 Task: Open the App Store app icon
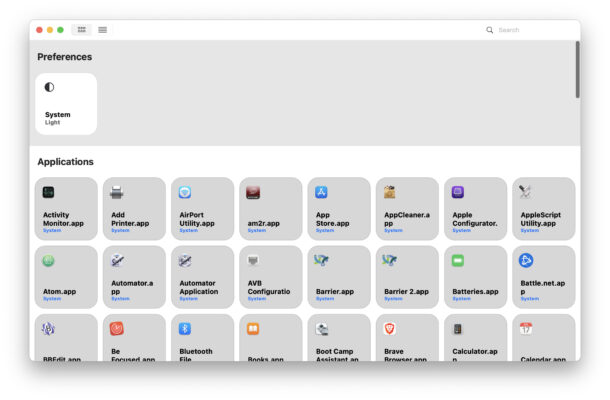pos(321,192)
